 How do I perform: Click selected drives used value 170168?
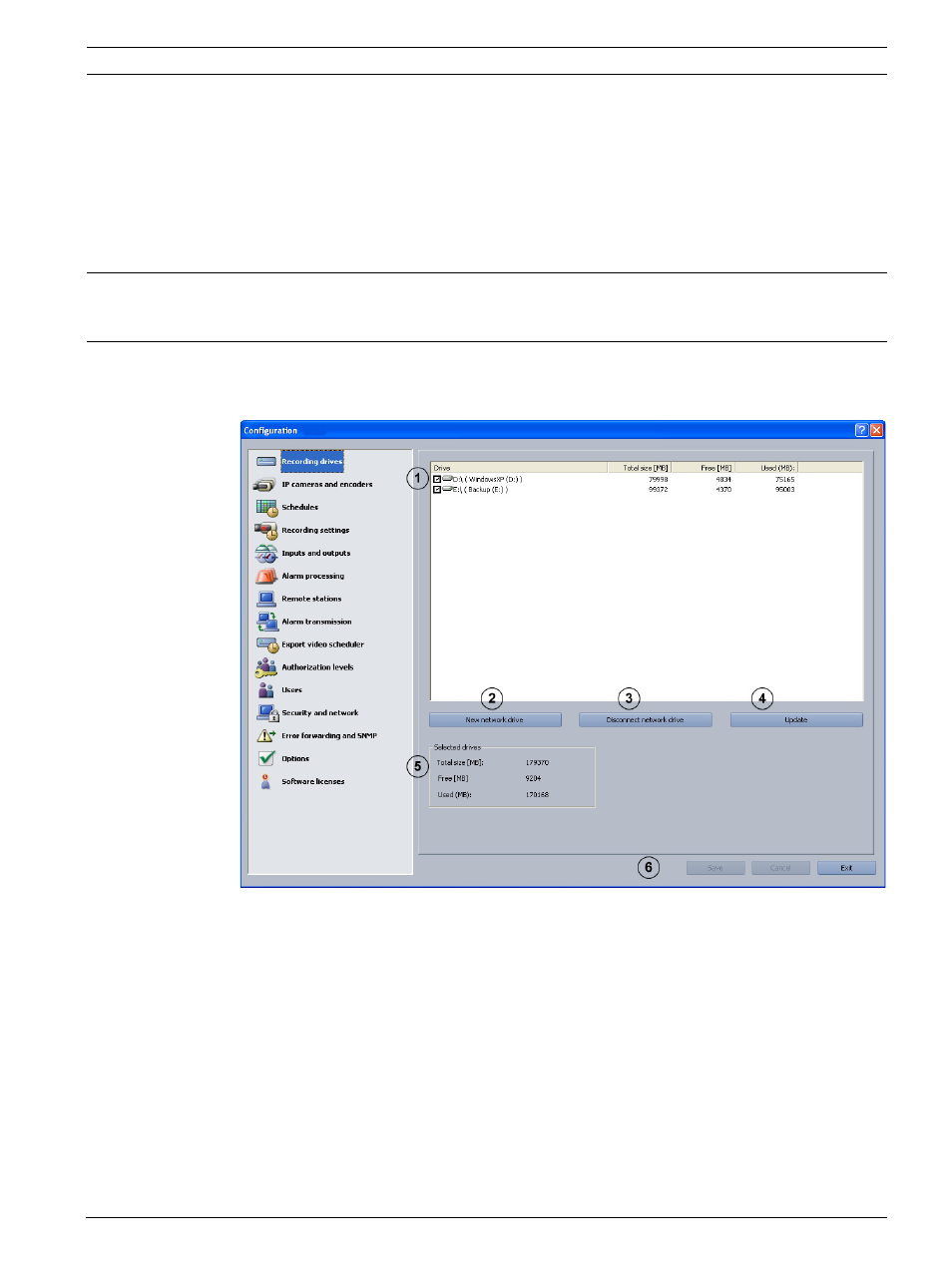click(537, 795)
